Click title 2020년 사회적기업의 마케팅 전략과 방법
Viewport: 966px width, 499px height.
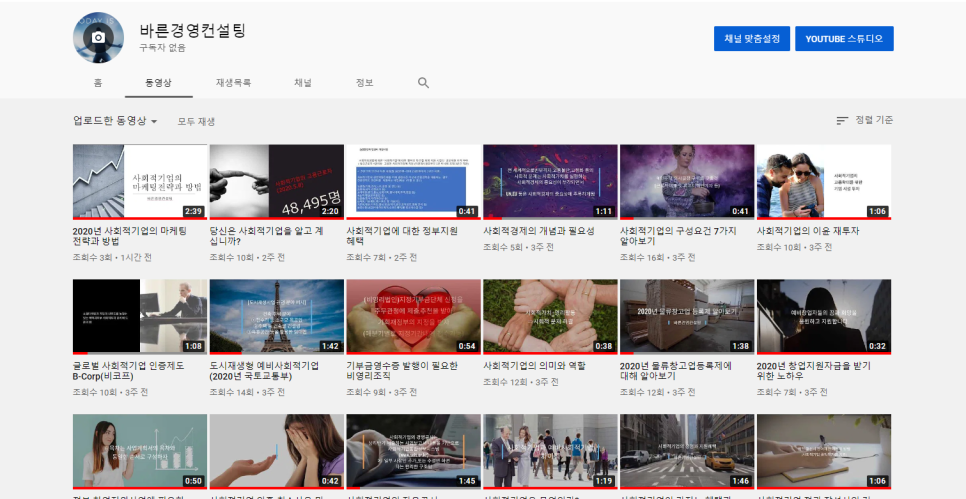coord(129,236)
